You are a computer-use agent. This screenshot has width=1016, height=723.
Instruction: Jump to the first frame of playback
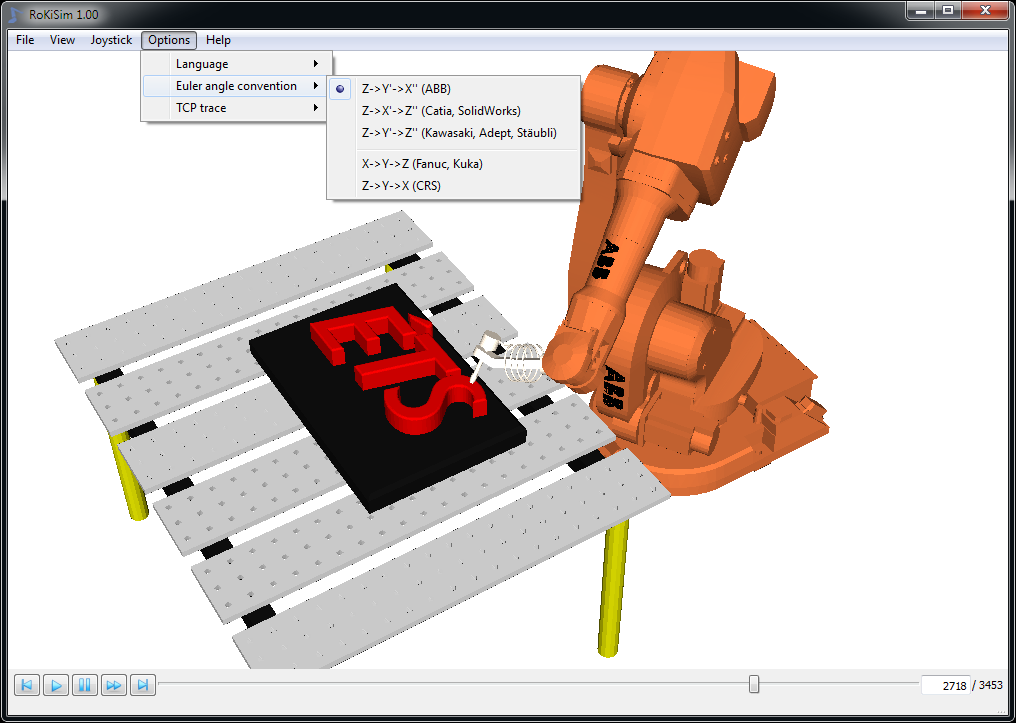[27, 685]
